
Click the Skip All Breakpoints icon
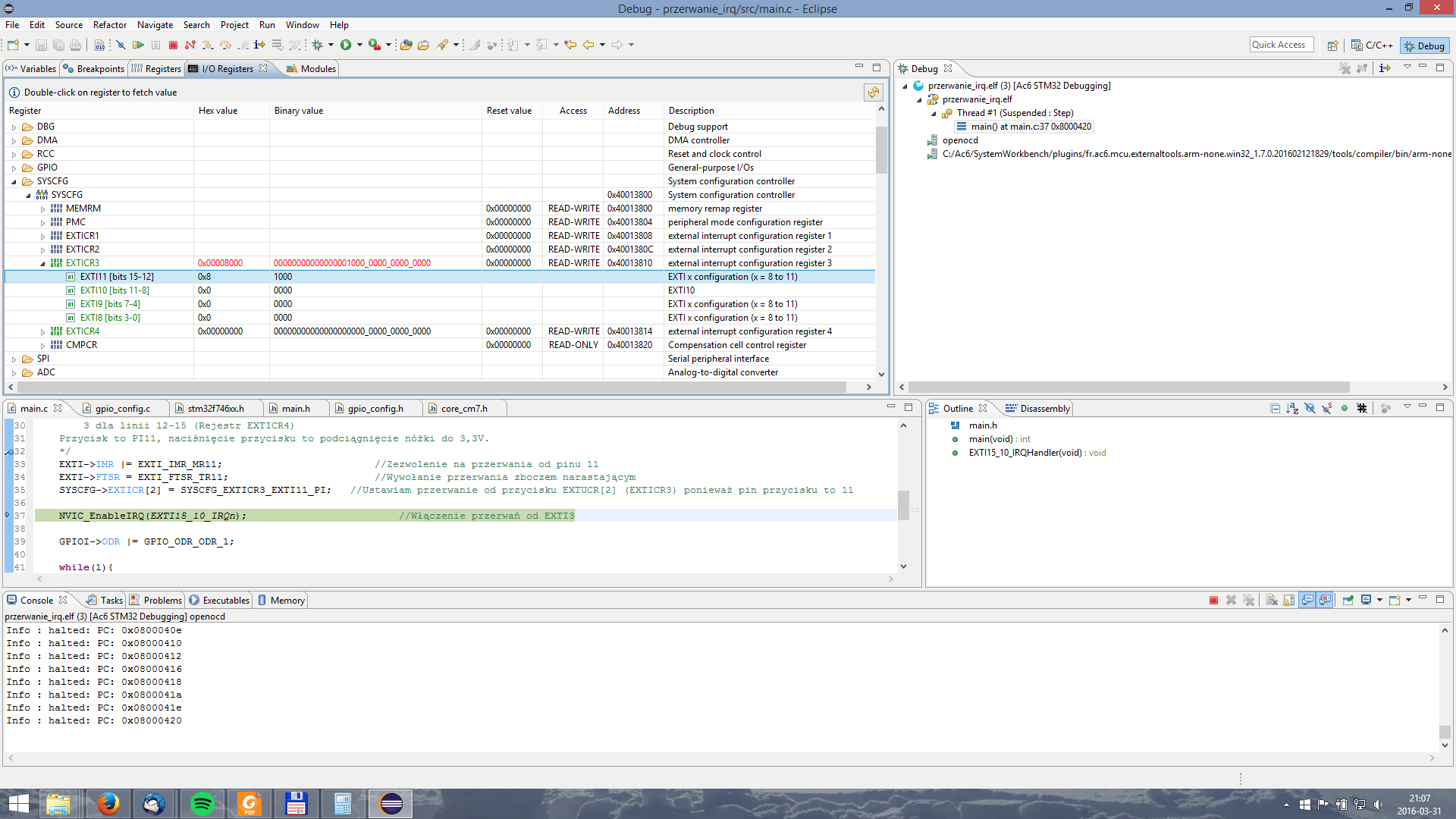(121, 45)
